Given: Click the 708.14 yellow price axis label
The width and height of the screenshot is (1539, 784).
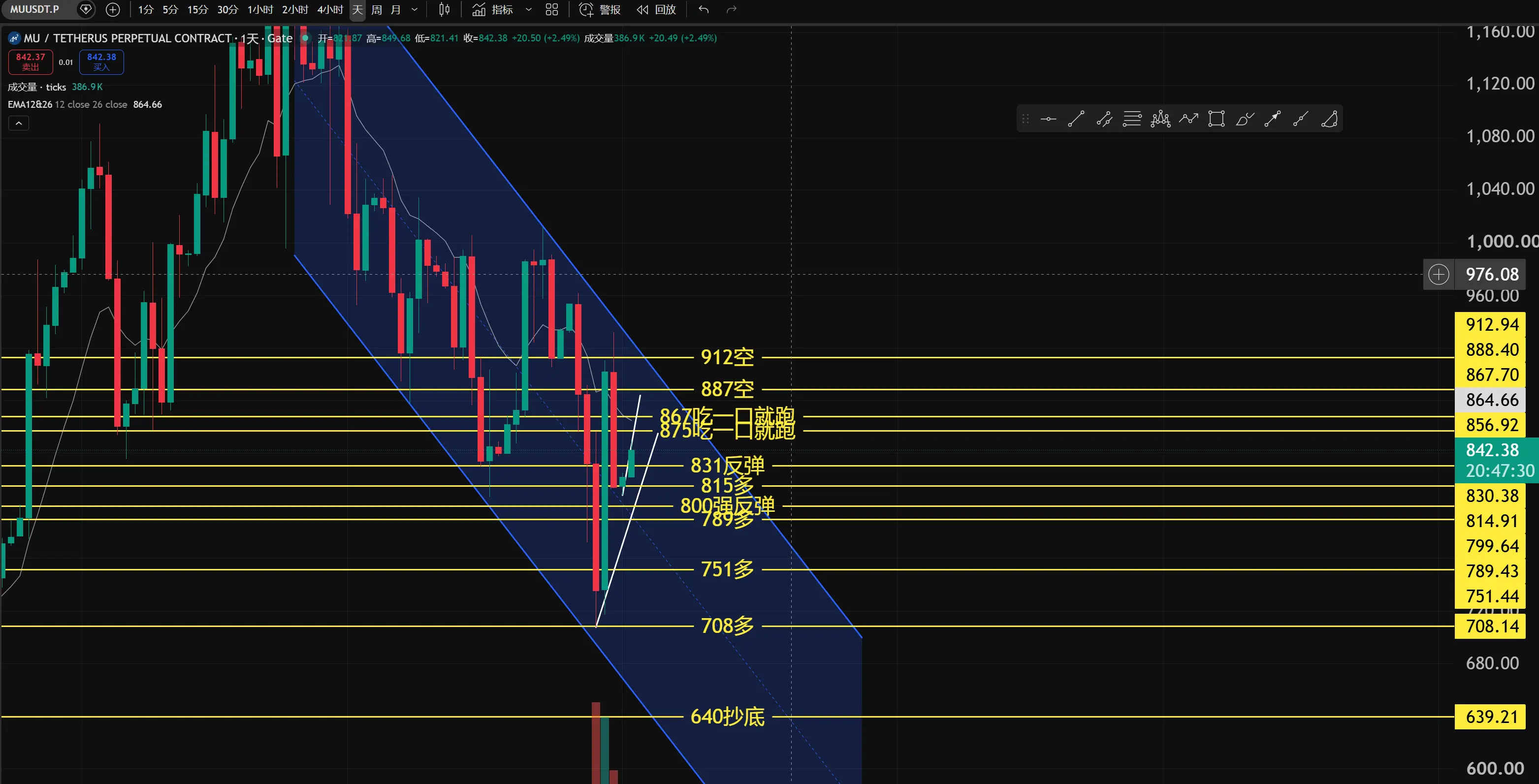Looking at the screenshot, I should pyautogui.click(x=1491, y=627).
